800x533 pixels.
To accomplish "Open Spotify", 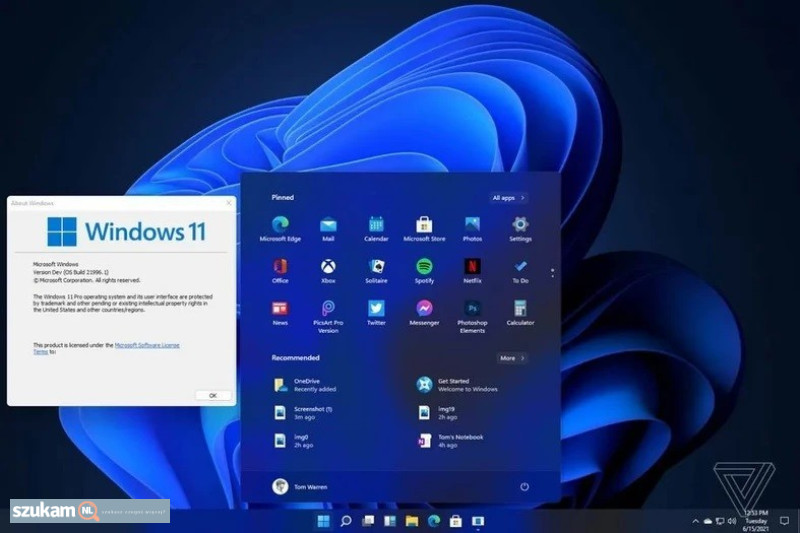I will (424, 271).
